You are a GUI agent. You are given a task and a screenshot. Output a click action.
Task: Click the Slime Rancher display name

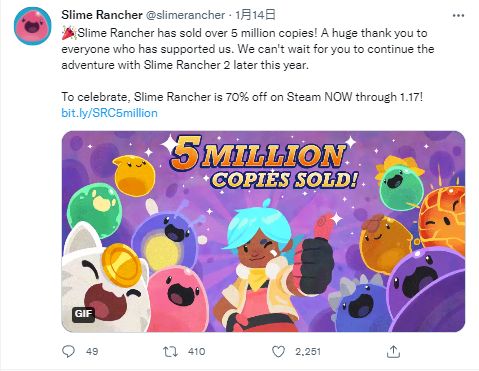pos(102,15)
